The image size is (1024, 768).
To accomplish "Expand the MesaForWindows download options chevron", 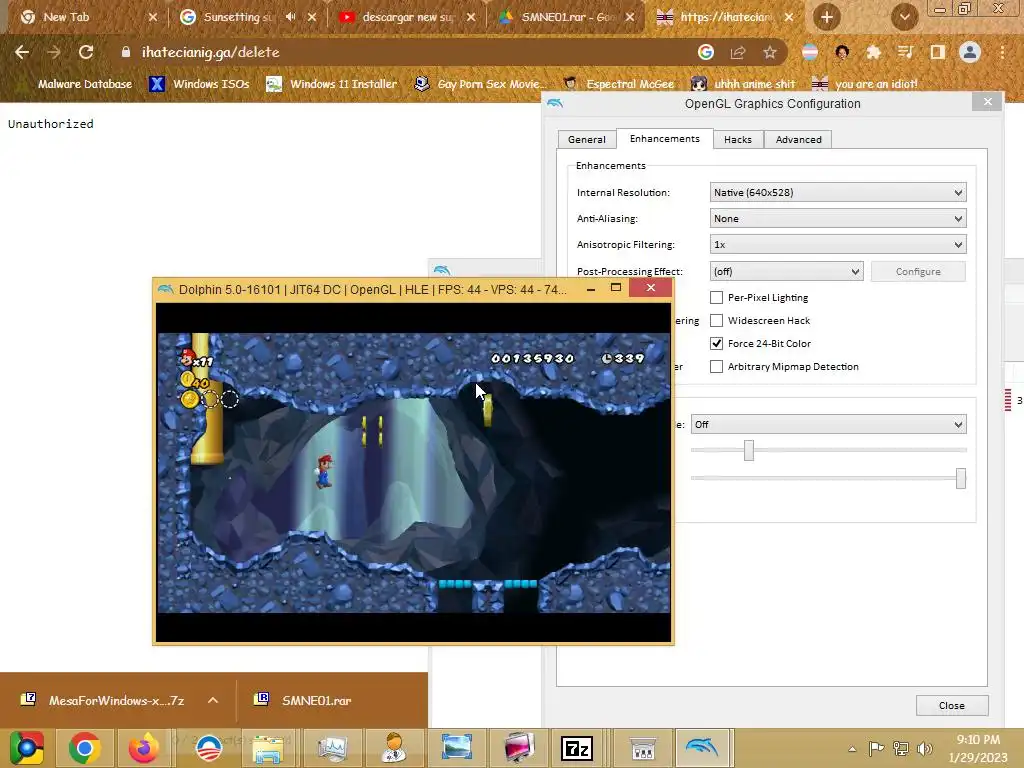I will point(212,700).
